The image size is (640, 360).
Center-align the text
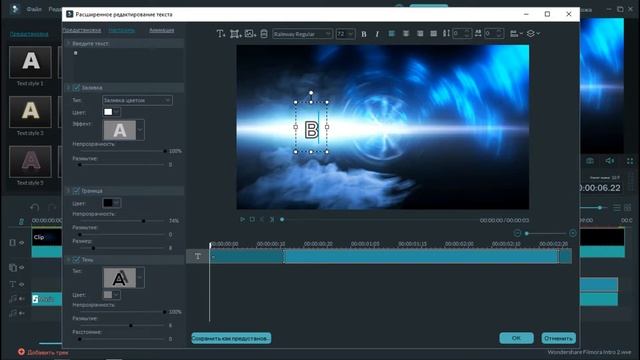click(406, 33)
